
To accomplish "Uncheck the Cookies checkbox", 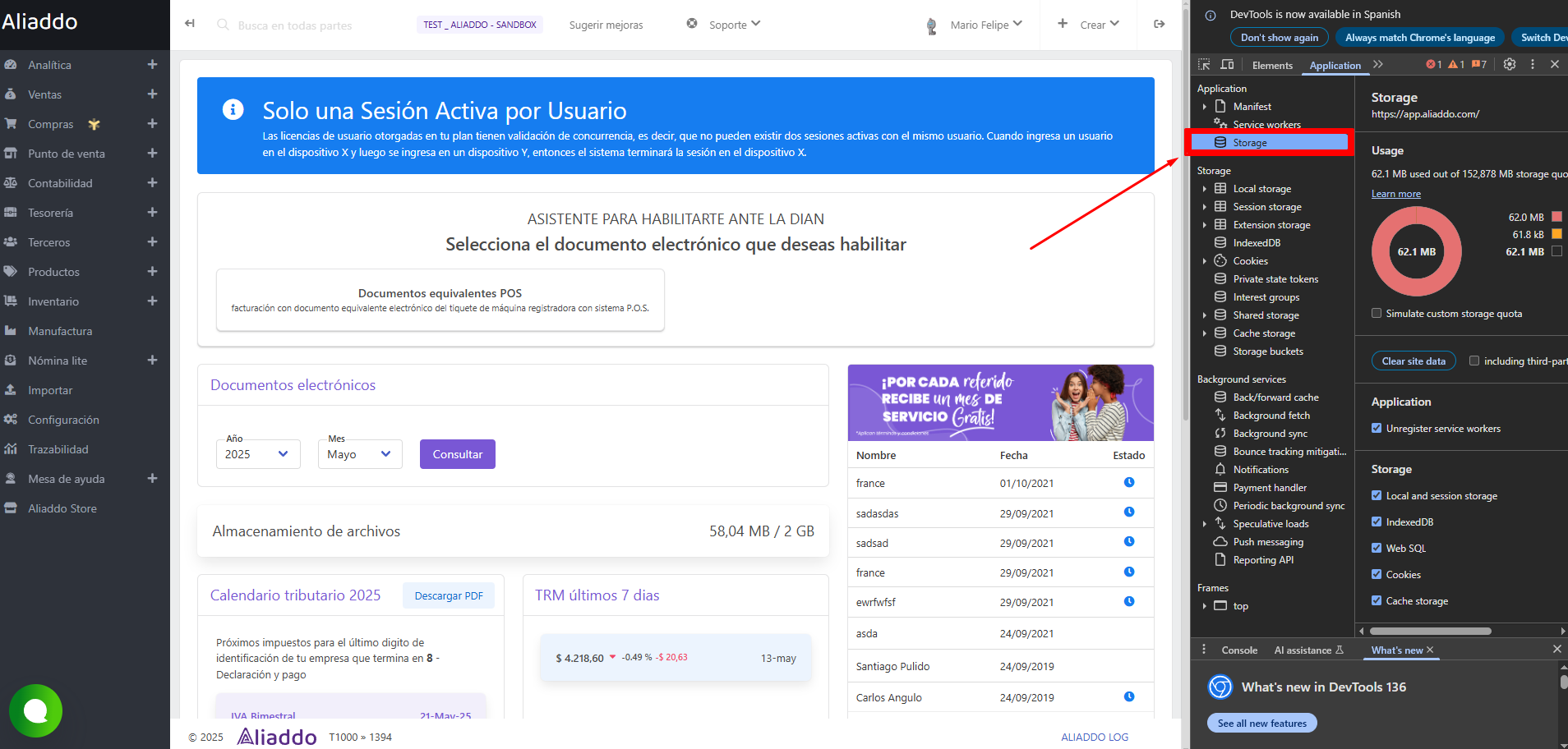I will [1377, 574].
